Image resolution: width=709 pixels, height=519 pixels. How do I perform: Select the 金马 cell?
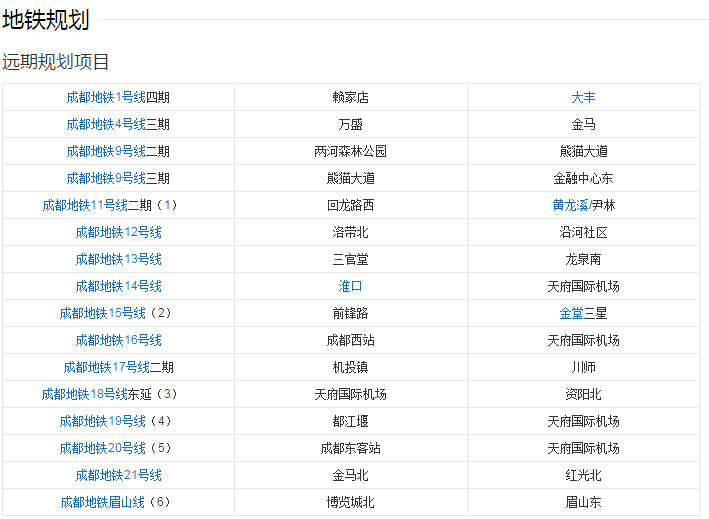click(x=583, y=124)
